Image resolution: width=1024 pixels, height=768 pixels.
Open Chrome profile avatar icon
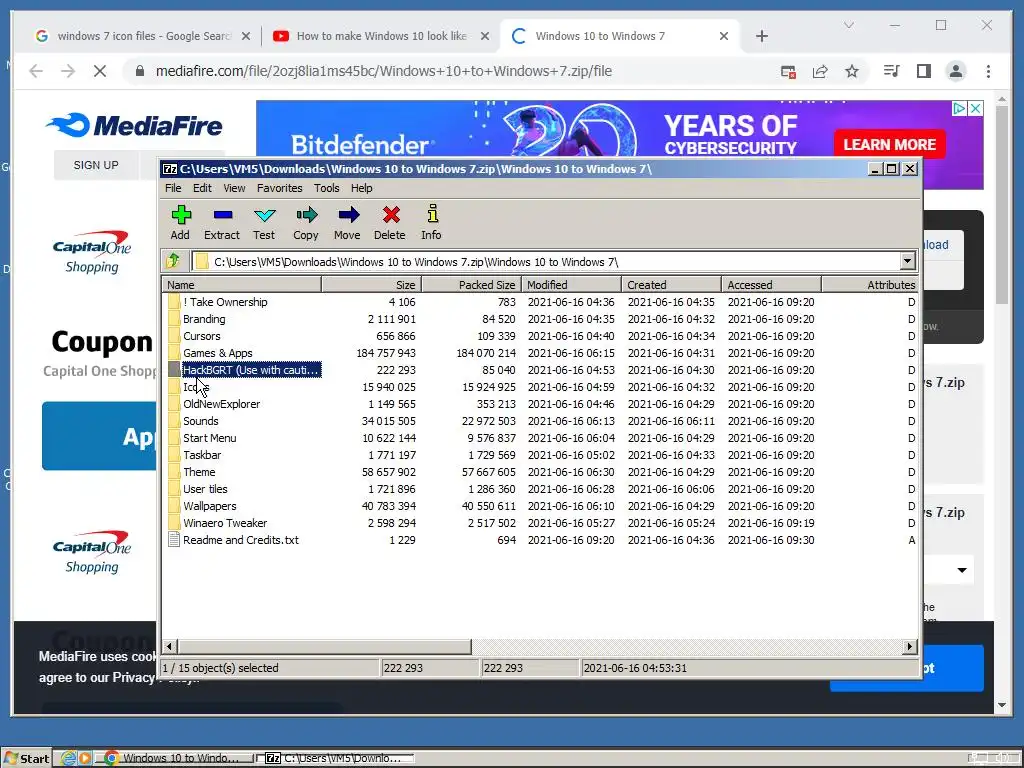point(956,71)
